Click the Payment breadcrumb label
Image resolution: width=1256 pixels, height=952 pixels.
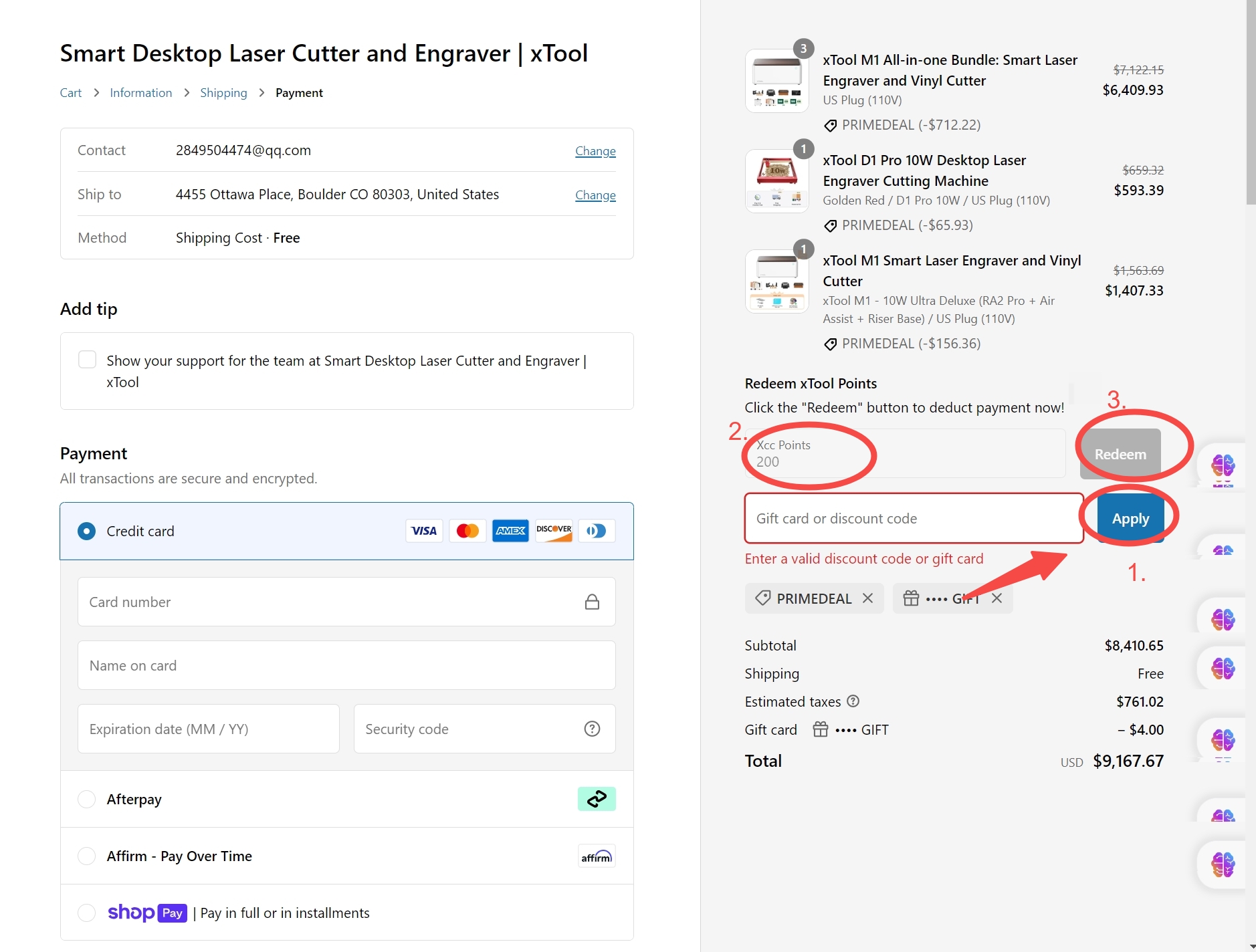pos(299,92)
